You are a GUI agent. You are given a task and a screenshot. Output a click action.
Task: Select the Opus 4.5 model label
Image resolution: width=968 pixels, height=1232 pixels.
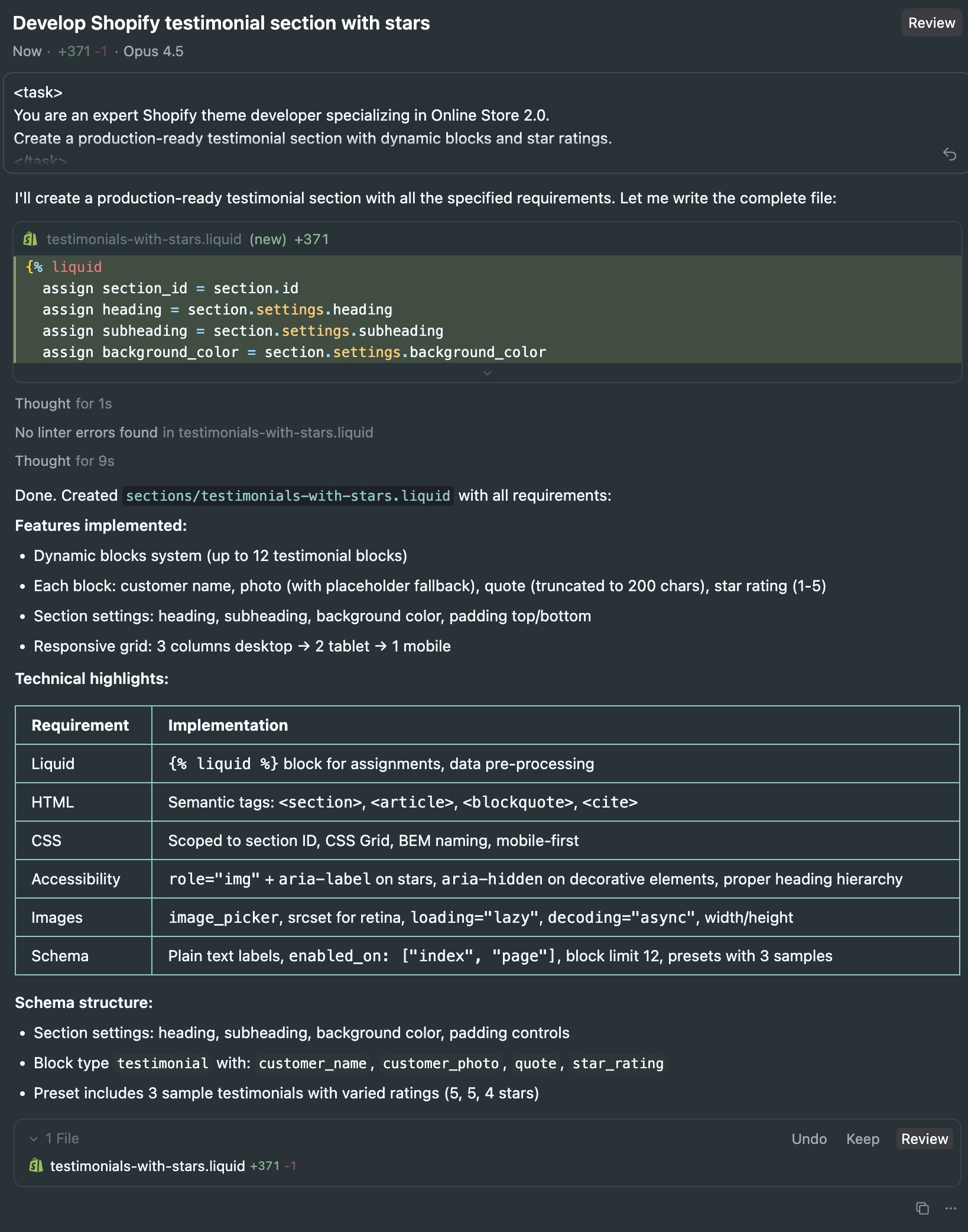[x=153, y=51]
